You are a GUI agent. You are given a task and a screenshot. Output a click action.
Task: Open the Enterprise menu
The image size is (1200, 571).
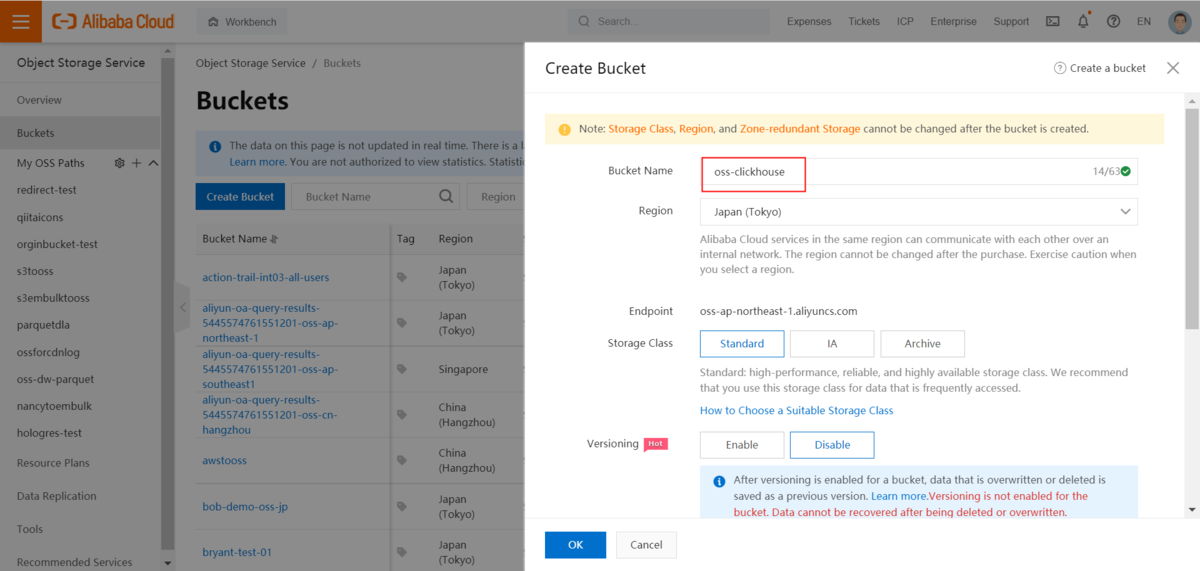tap(953, 21)
